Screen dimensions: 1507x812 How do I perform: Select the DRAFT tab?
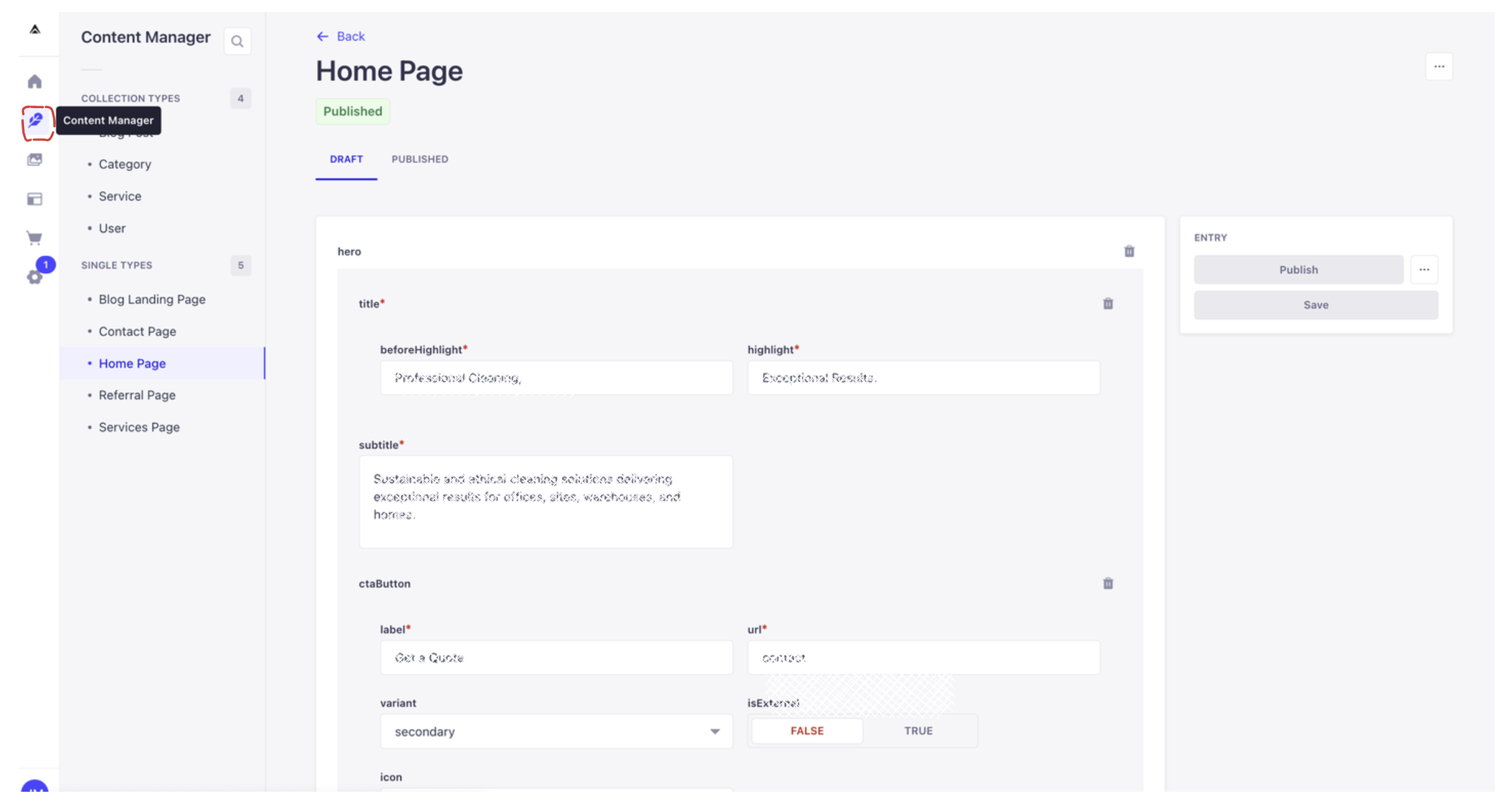(x=346, y=159)
